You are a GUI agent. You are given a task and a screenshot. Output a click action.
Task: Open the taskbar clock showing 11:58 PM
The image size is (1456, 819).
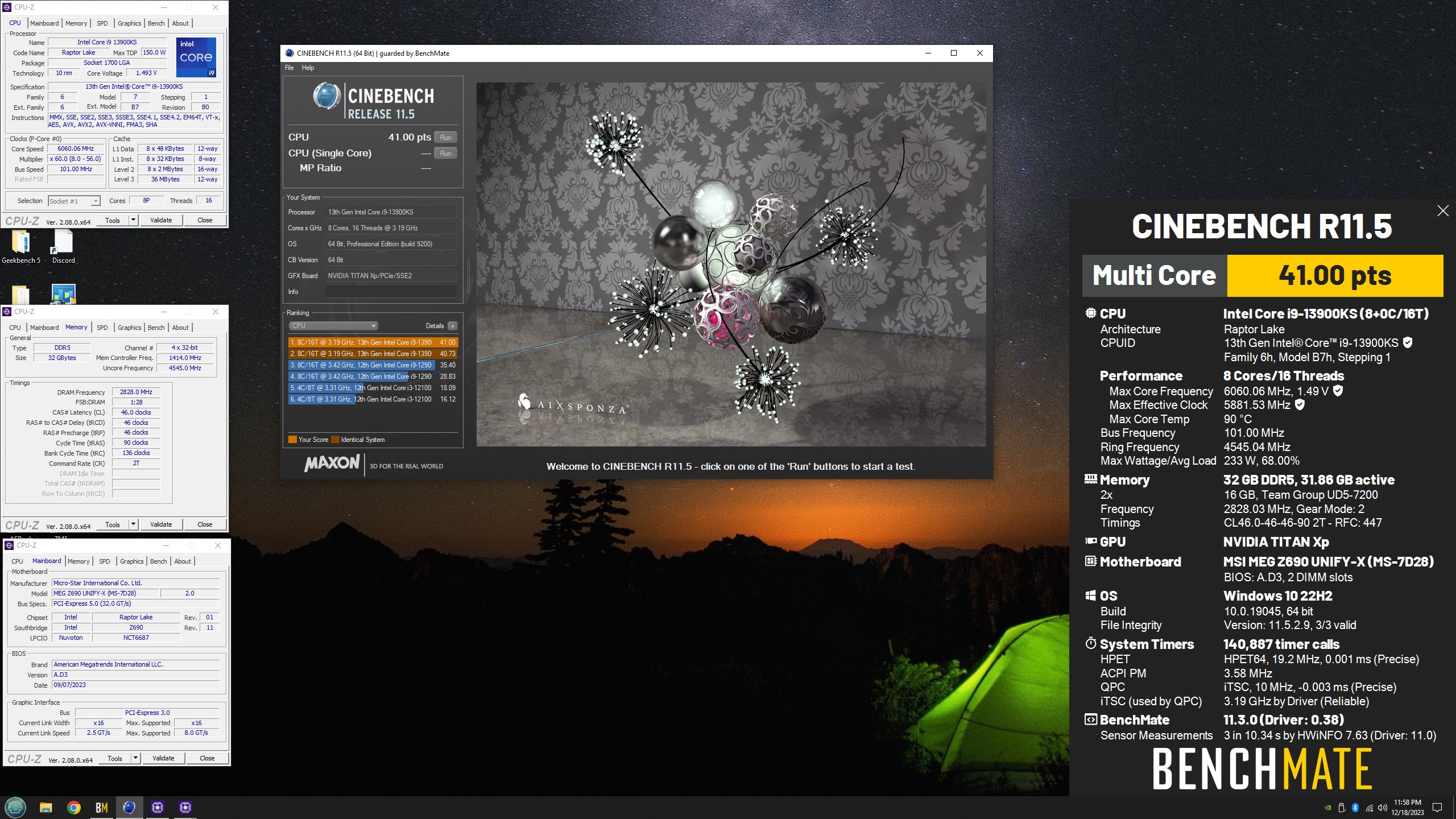pyautogui.click(x=1408, y=807)
